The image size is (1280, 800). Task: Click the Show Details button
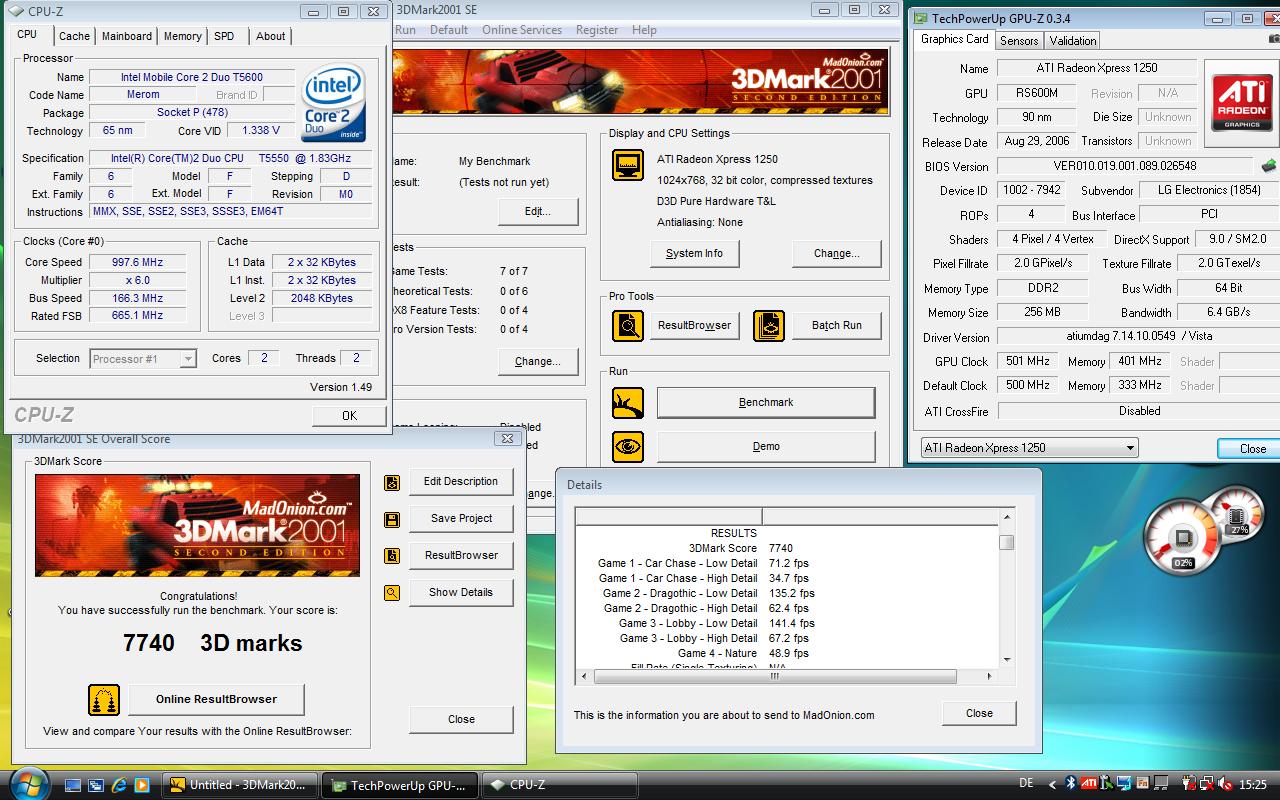pos(461,593)
